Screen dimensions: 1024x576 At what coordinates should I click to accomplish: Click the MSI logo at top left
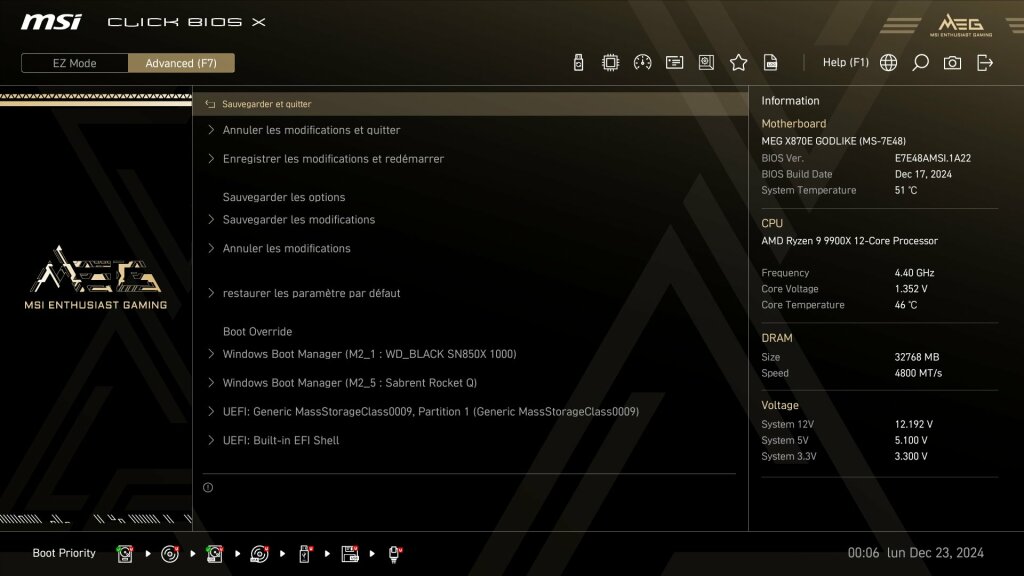[51, 22]
